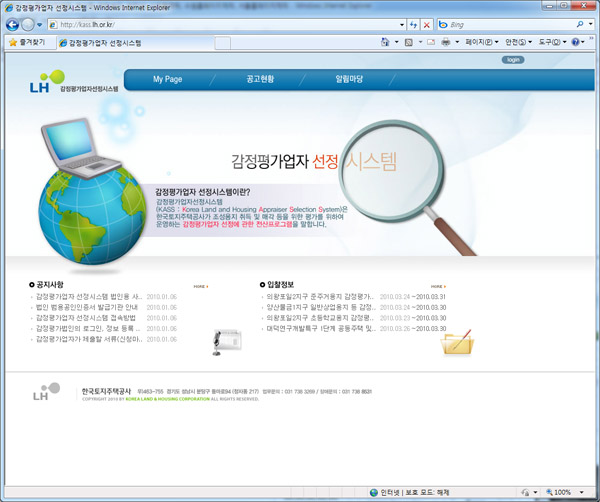This screenshot has height=502, width=600.
Task: Click the bid date 2010.03.24 ~2010.03.31
Action: pyautogui.click(x=412, y=297)
